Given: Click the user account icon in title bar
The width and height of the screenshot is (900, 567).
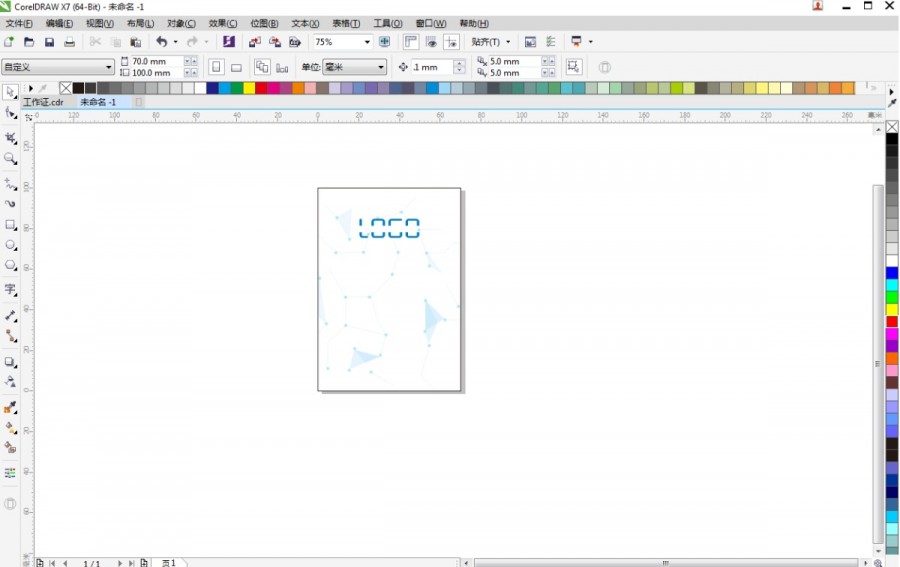Looking at the screenshot, I should [817, 6].
